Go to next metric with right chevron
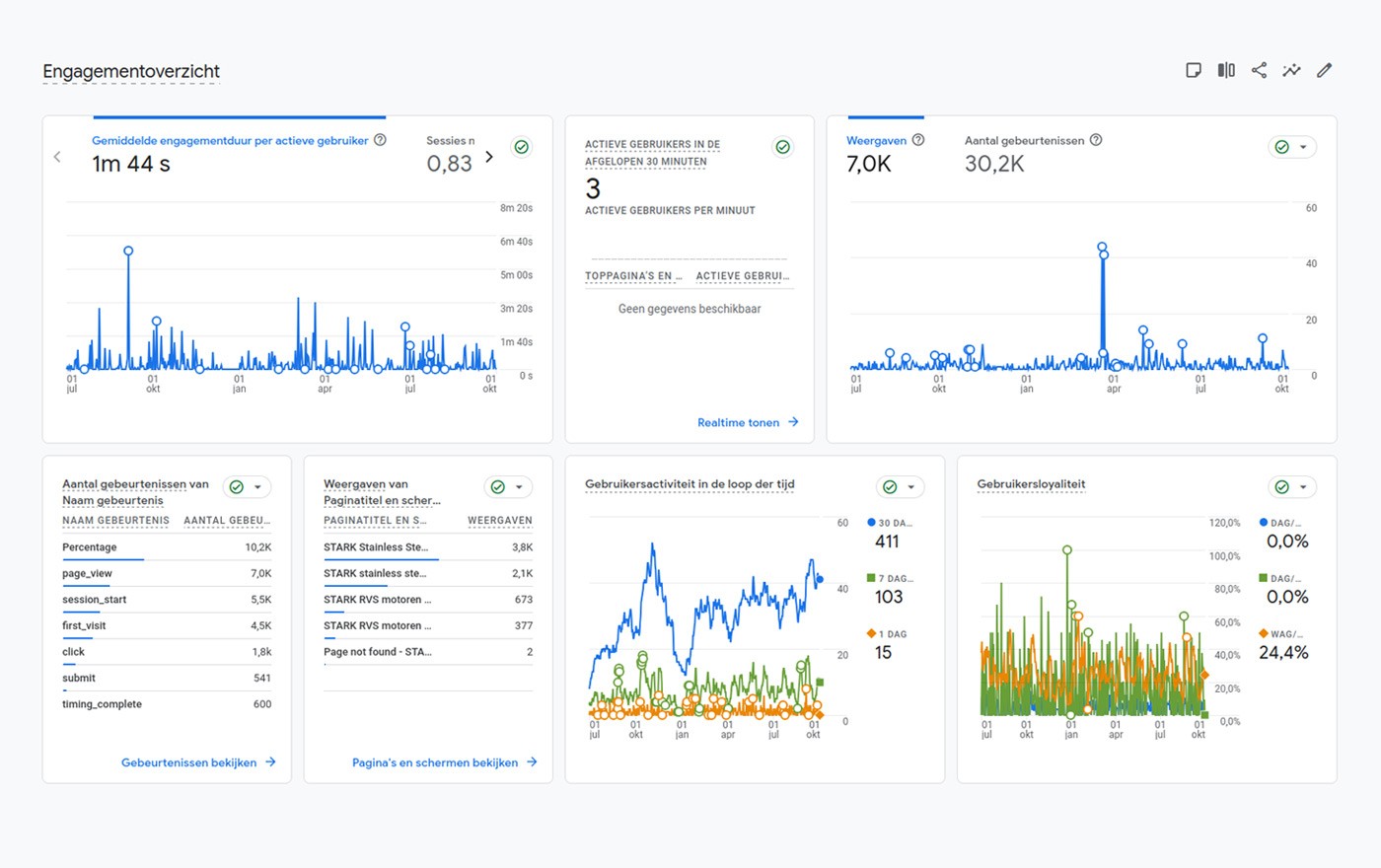This screenshot has width=1381, height=868. 488,157
